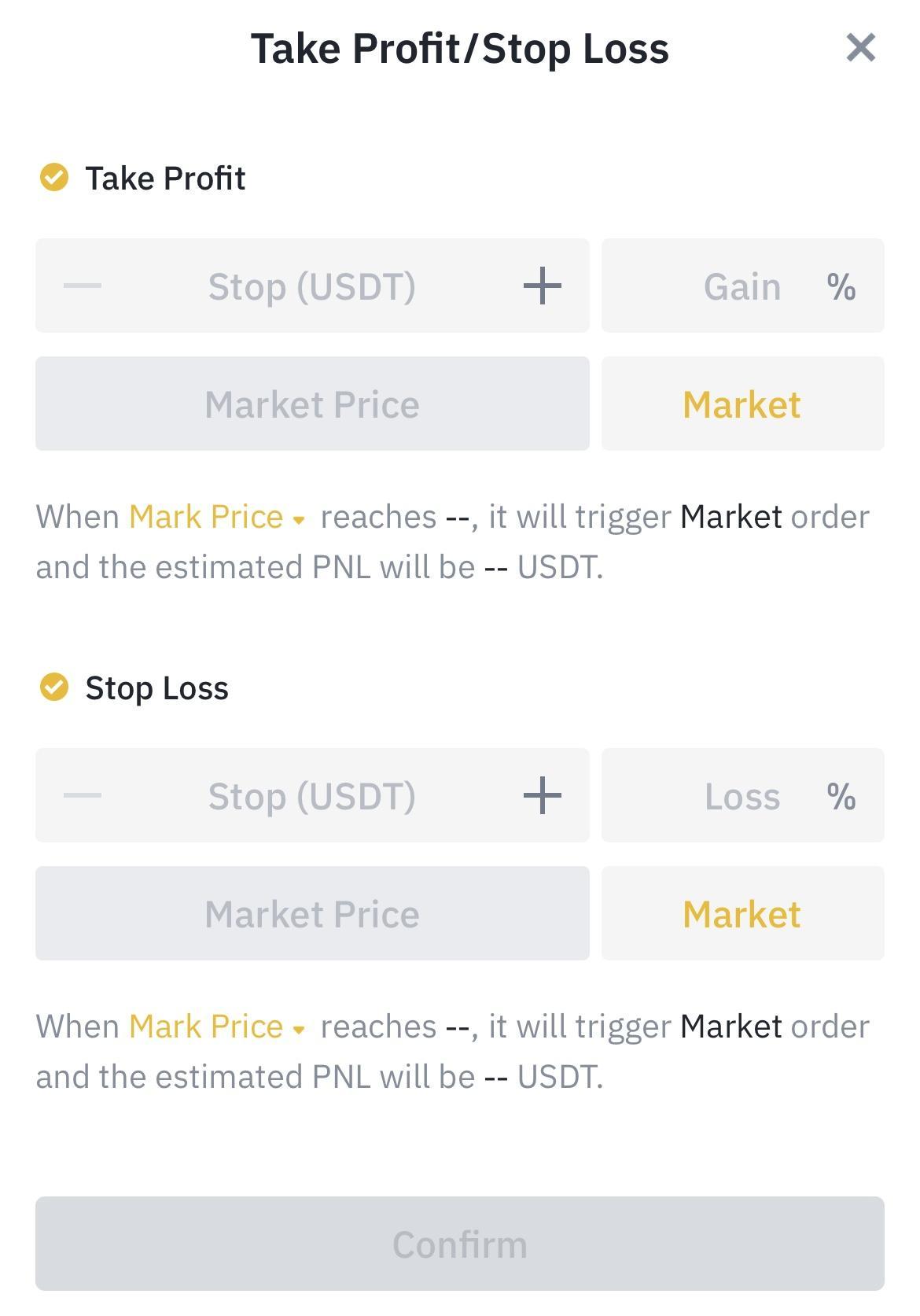Click the Gain percentage input field
The height and width of the screenshot is (1316, 920).
[743, 286]
